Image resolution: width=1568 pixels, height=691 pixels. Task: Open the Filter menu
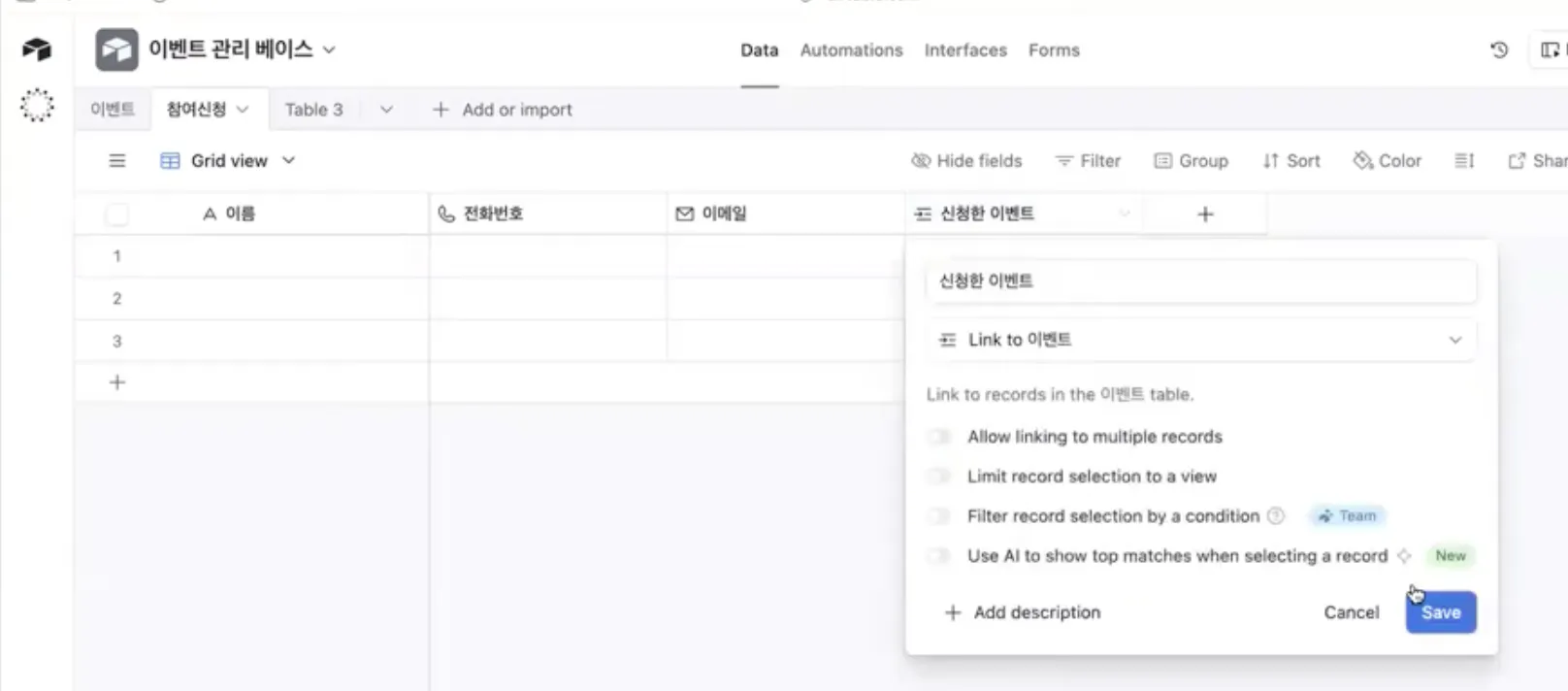coord(1088,160)
